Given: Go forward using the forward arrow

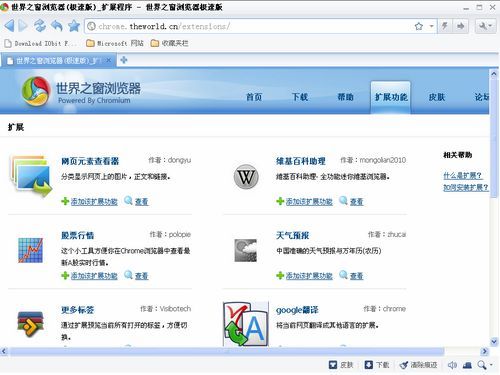Looking at the screenshot, I should [x=23, y=26].
